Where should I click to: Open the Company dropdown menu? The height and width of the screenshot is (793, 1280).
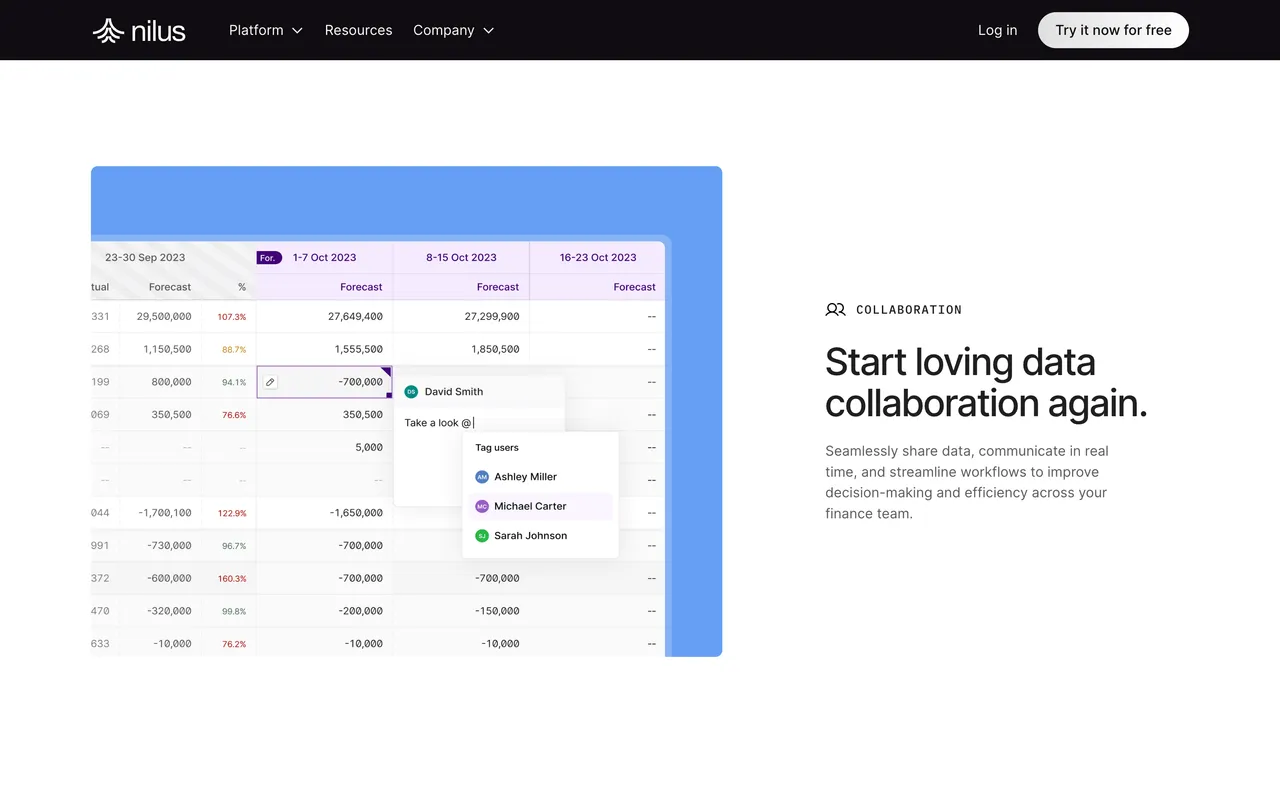click(453, 30)
